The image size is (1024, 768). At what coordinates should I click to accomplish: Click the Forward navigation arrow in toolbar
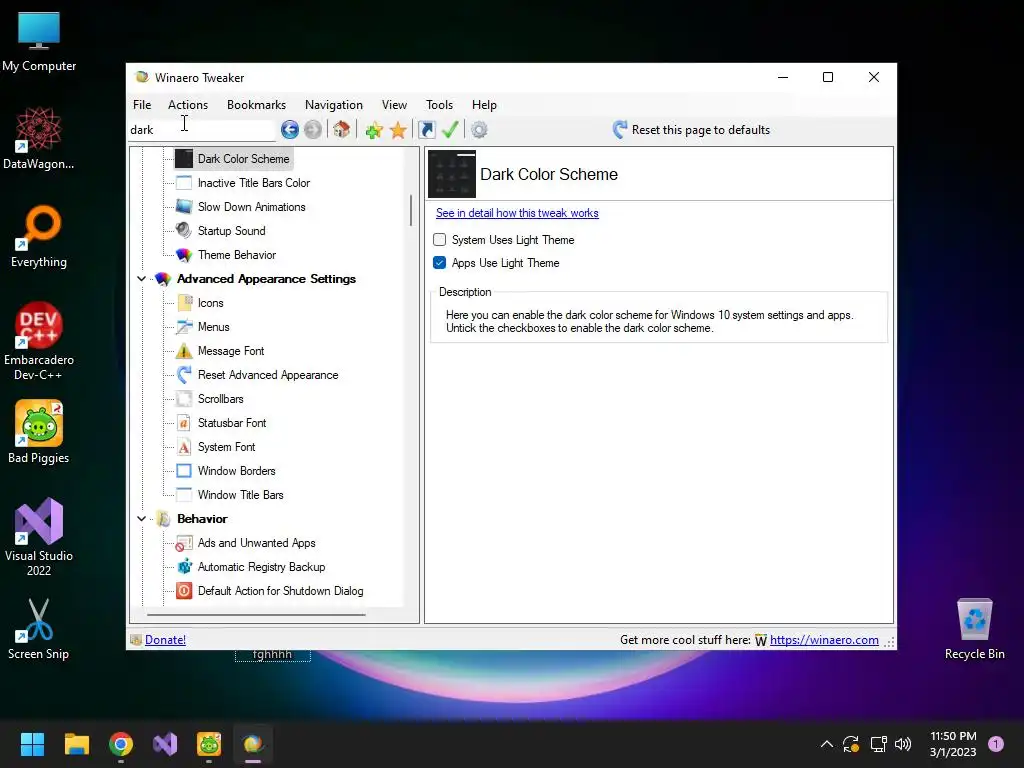click(313, 130)
